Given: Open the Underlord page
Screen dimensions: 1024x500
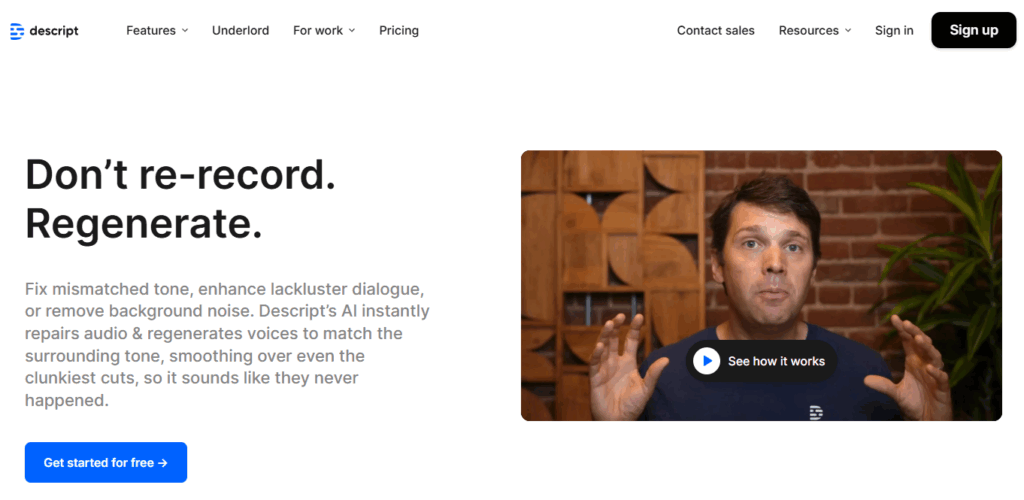Looking at the screenshot, I should click(240, 31).
